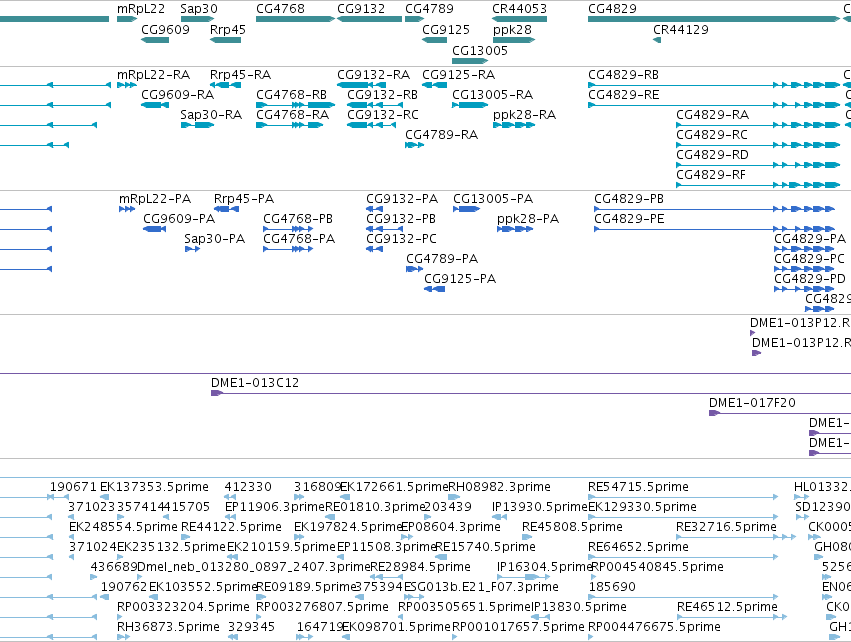Click the CG4768-PB protein label

(298, 219)
